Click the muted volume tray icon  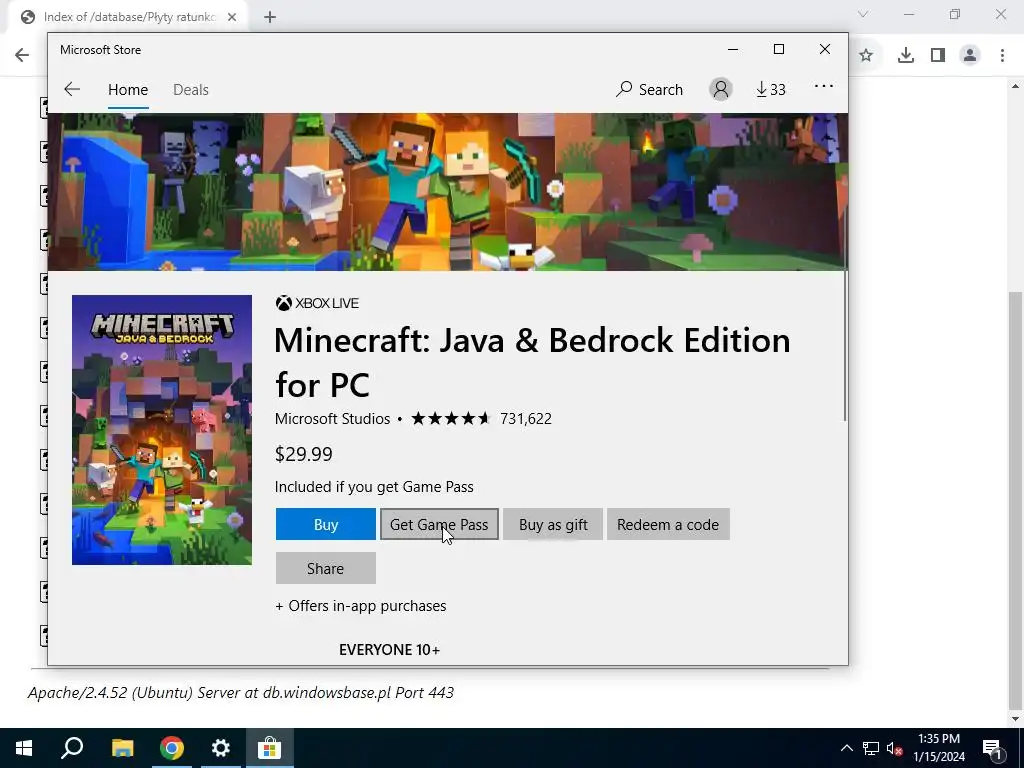point(895,748)
